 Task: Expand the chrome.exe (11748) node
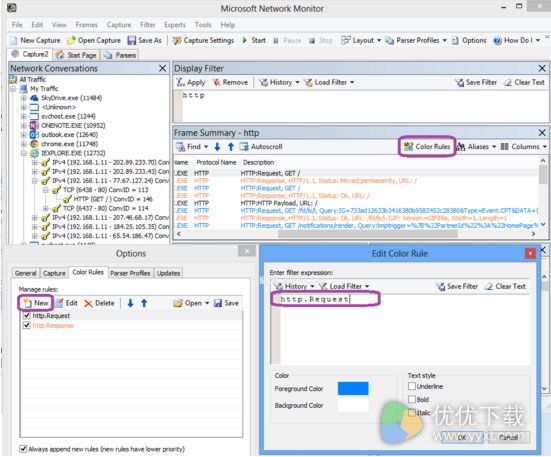[x=24, y=144]
